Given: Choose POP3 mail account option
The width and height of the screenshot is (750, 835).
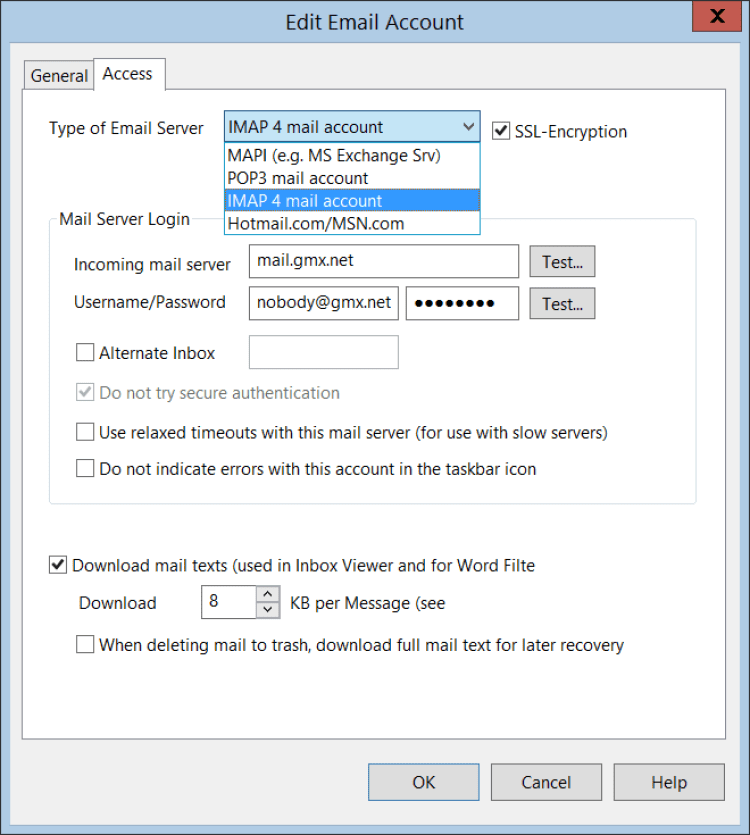Looking at the screenshot, I should 352,178.
